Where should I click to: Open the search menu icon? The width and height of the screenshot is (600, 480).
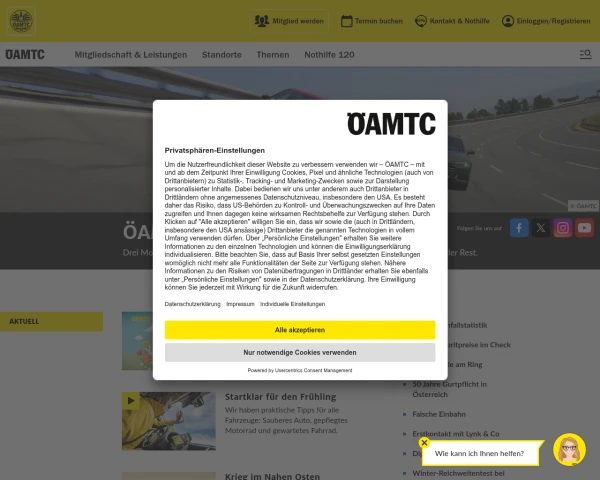coord(585,54)
